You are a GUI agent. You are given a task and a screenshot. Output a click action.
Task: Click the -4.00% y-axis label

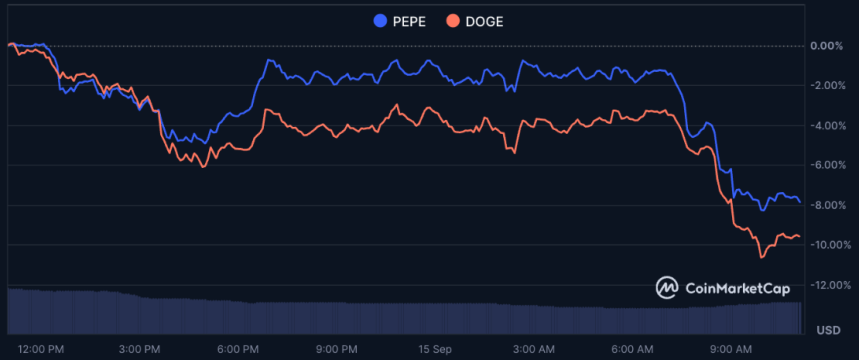(x=828, y=125)
